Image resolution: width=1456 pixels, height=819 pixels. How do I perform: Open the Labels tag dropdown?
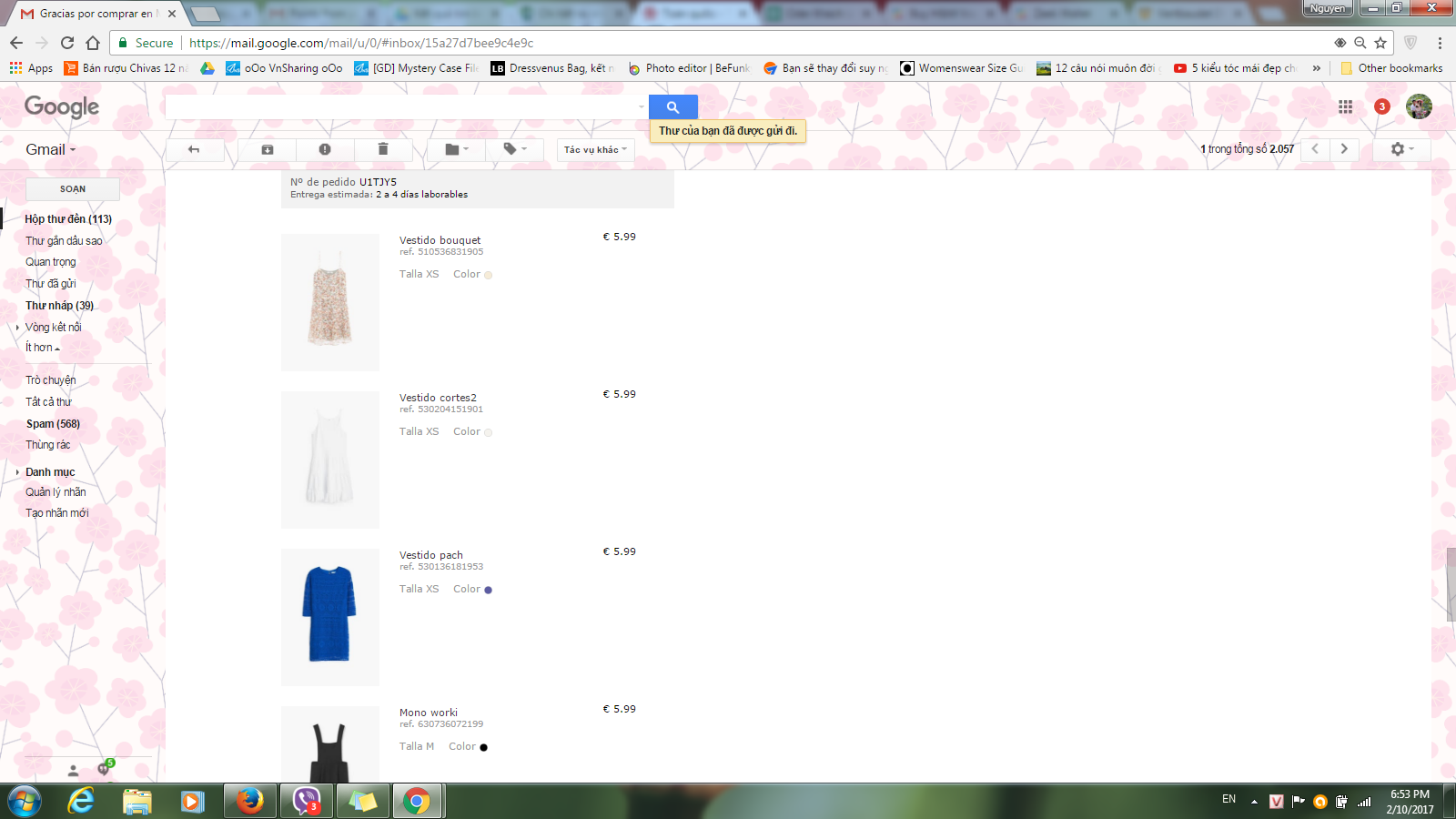515,149
